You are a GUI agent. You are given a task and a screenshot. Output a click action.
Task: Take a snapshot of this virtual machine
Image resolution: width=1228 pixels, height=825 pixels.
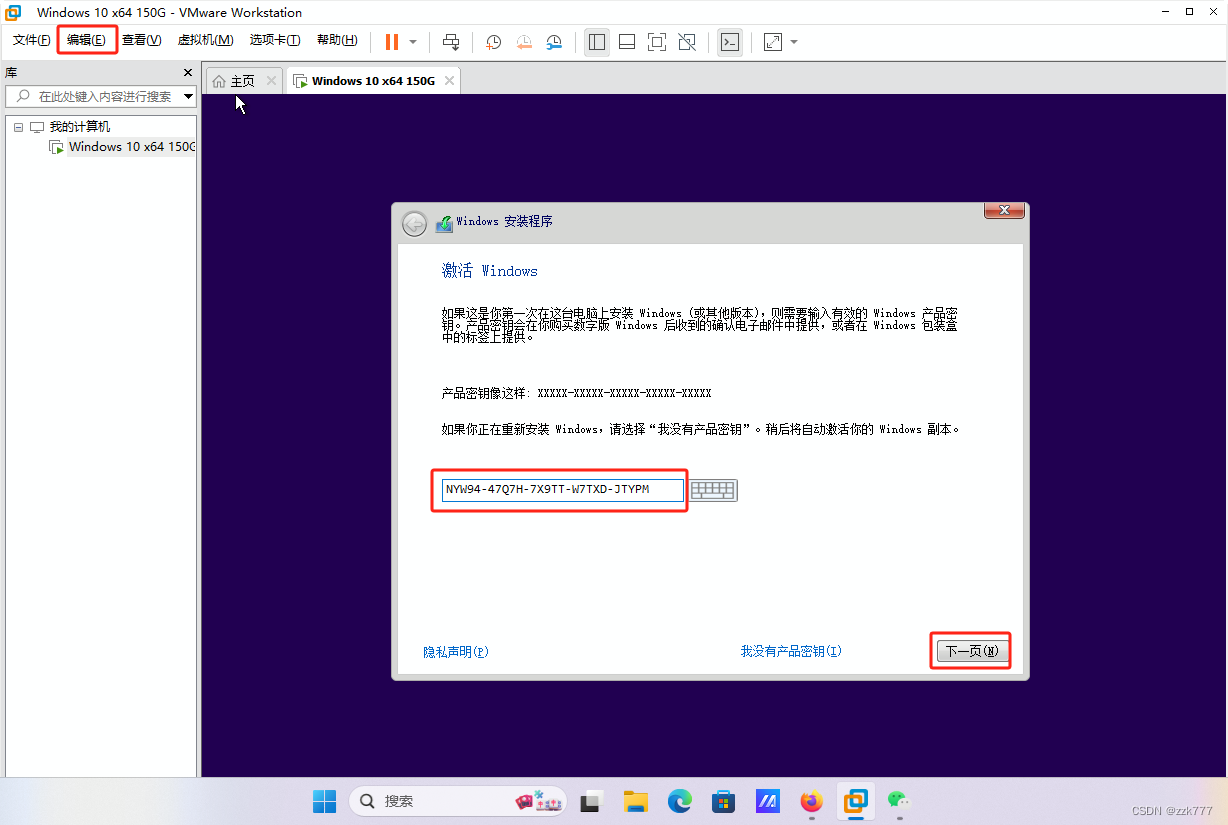click(494, 42)
